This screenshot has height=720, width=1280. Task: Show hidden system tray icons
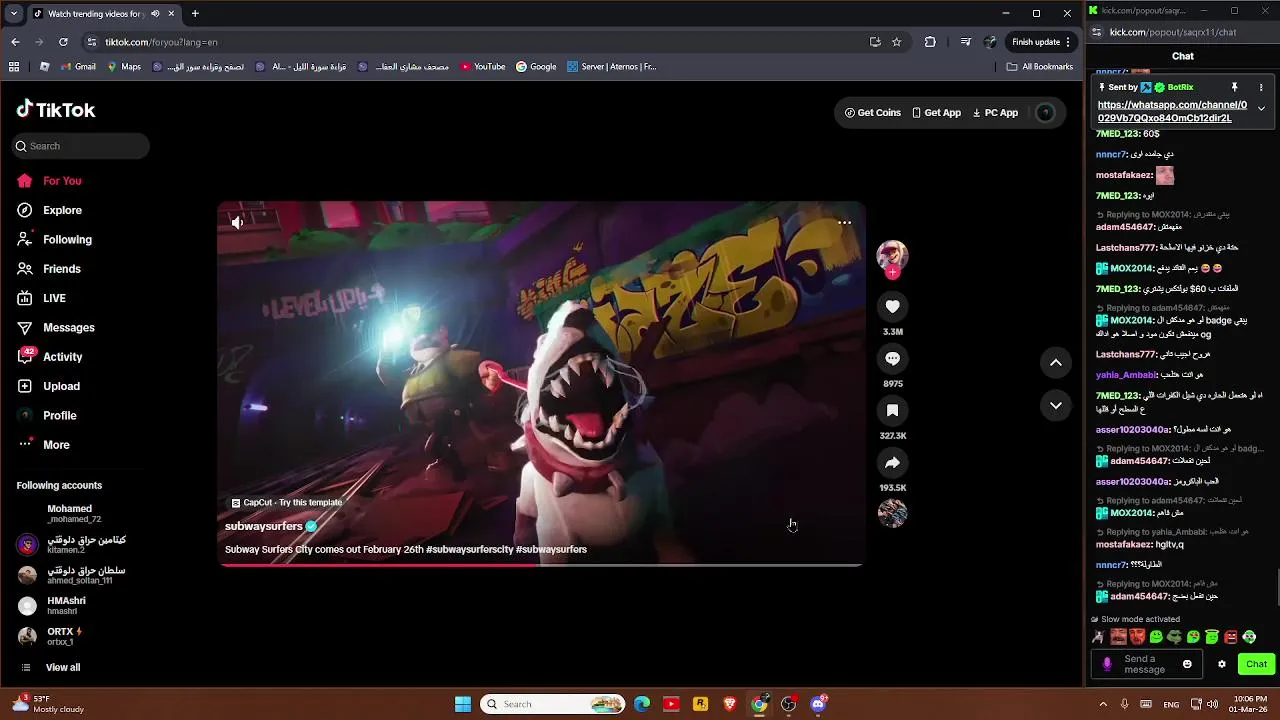click(x=1103, y=704)
